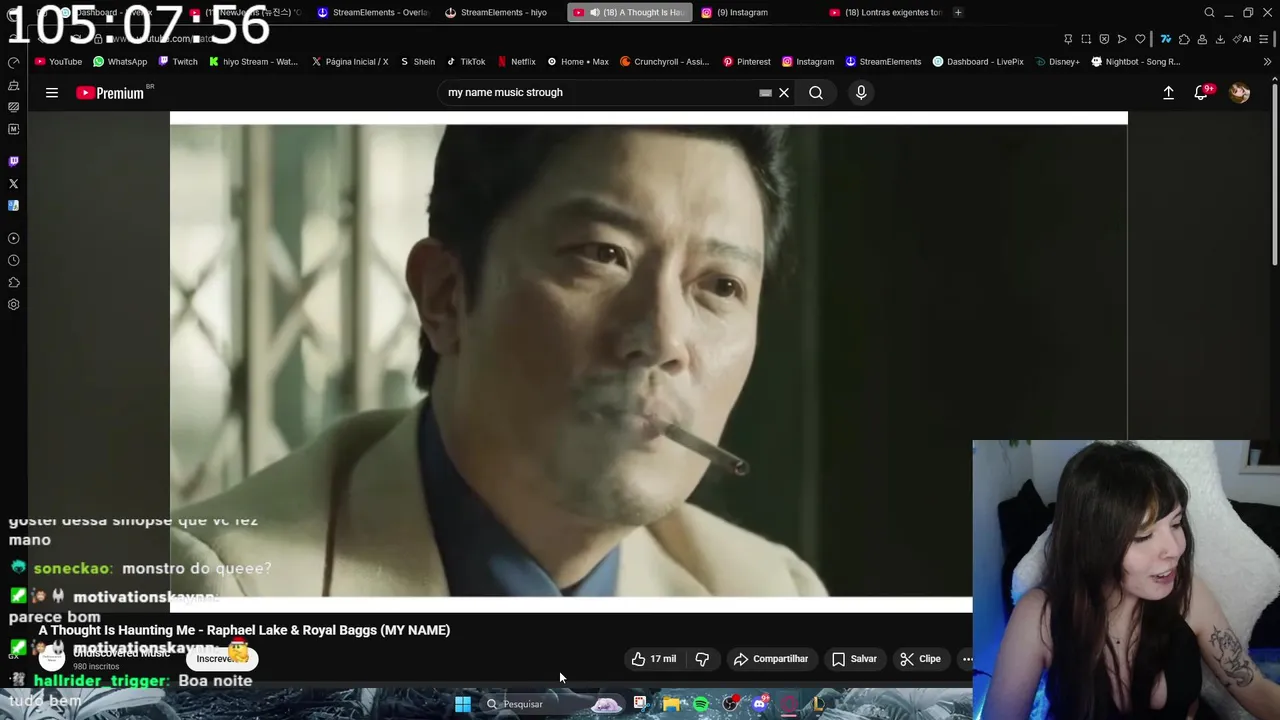Open X in the Opera sidebar
The image size is (1280, 720).
pyautogui.click(x=13, y=184)
